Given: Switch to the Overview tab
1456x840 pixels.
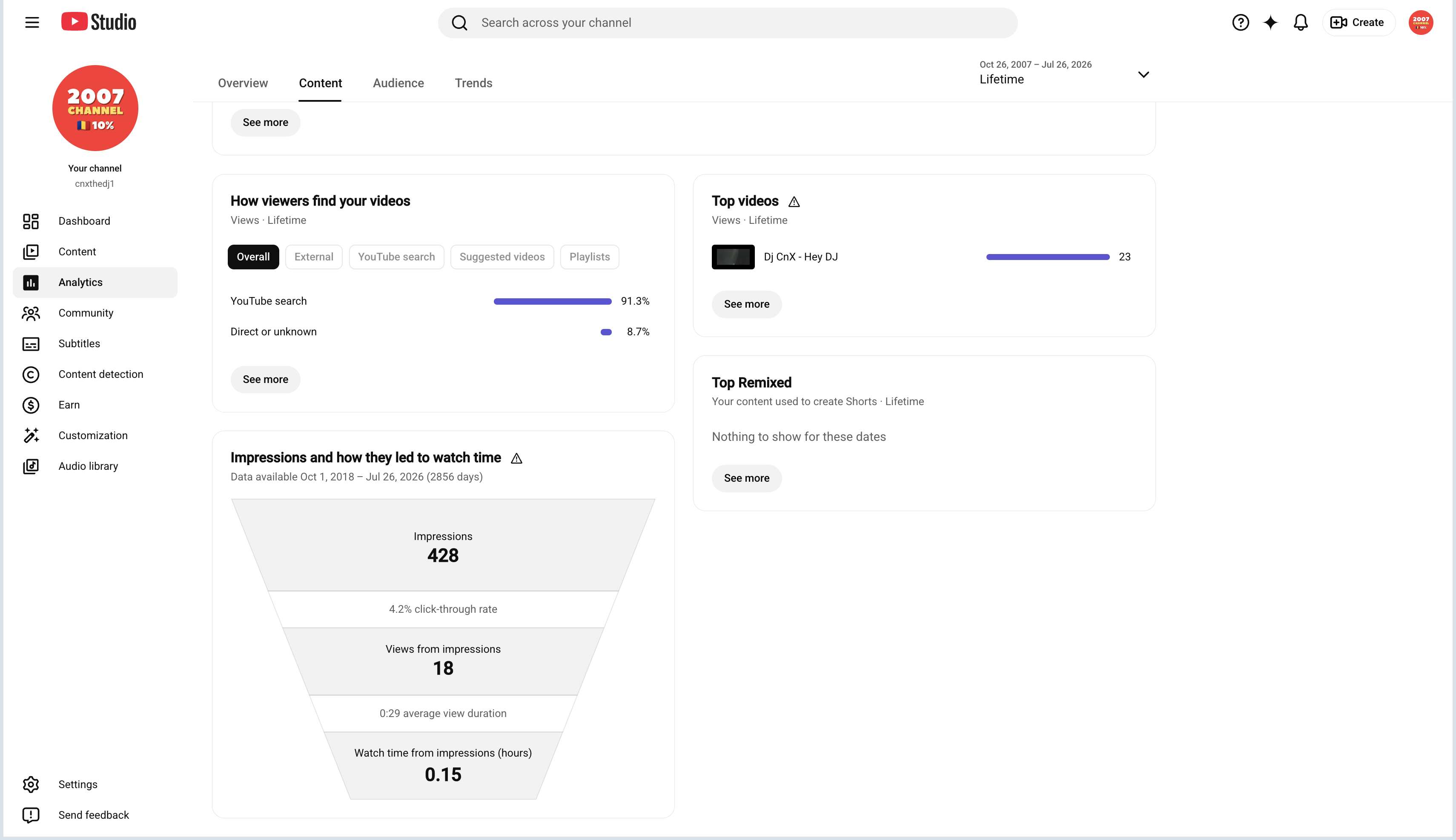Looking at the screenshot, I should 242,83.
